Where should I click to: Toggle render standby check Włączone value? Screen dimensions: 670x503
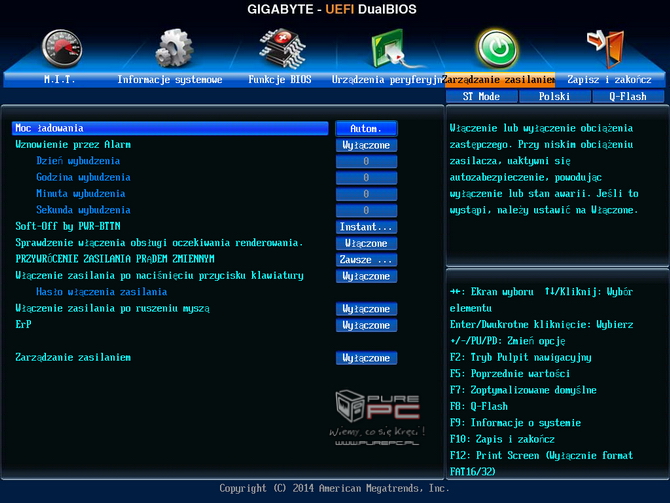click(366, 243)
